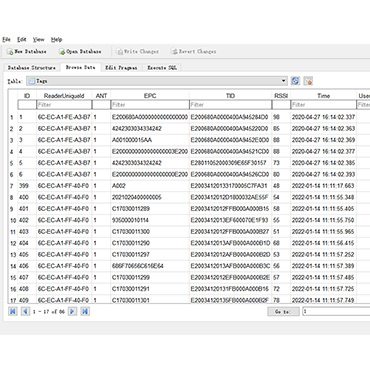Open the Help menu
This screenshot has width=370, height=370.
click(56, 39)
